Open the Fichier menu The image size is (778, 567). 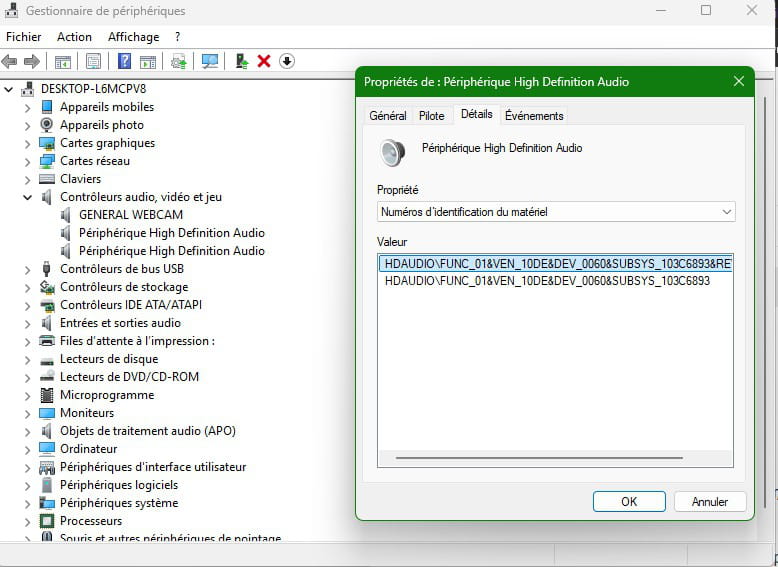coord(23,37)
